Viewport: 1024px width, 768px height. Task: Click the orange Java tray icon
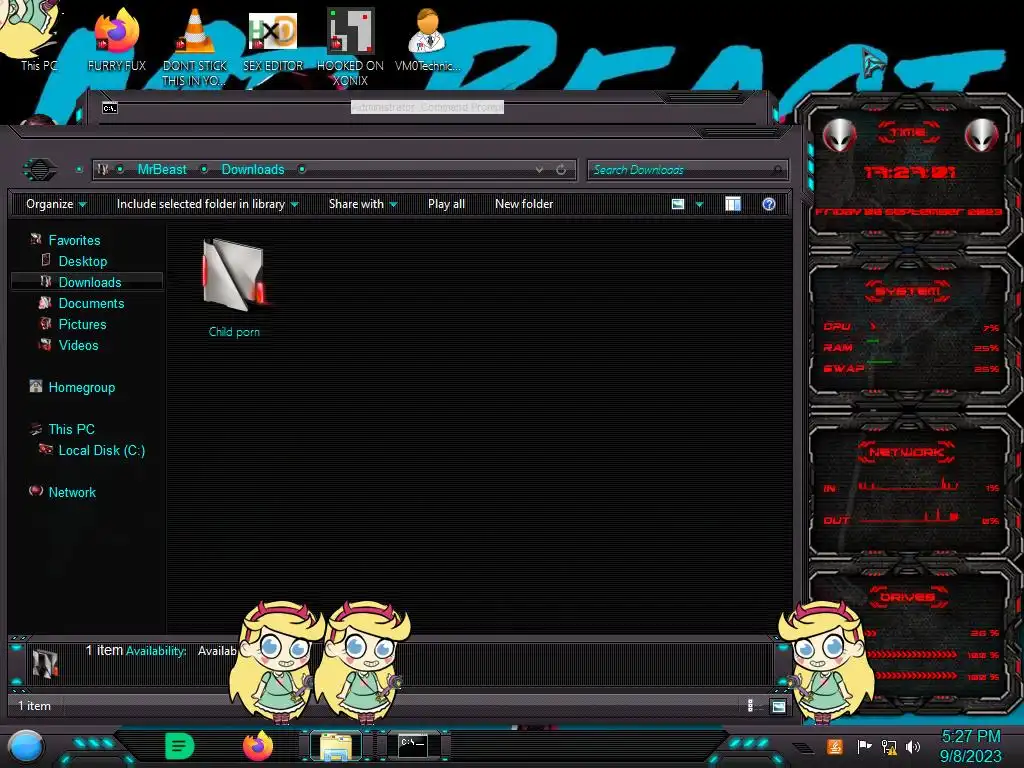pyautogui.click(x=835, y=746)
